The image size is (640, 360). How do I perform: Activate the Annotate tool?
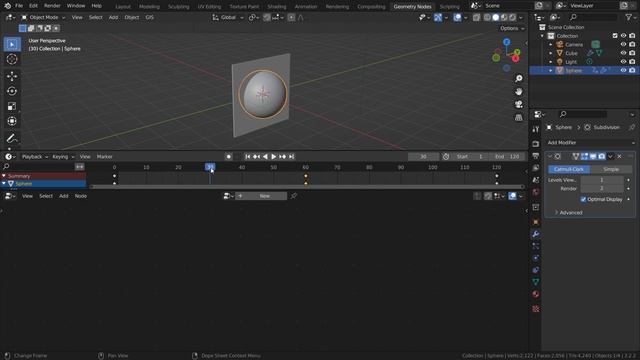[x=12, y=138]
